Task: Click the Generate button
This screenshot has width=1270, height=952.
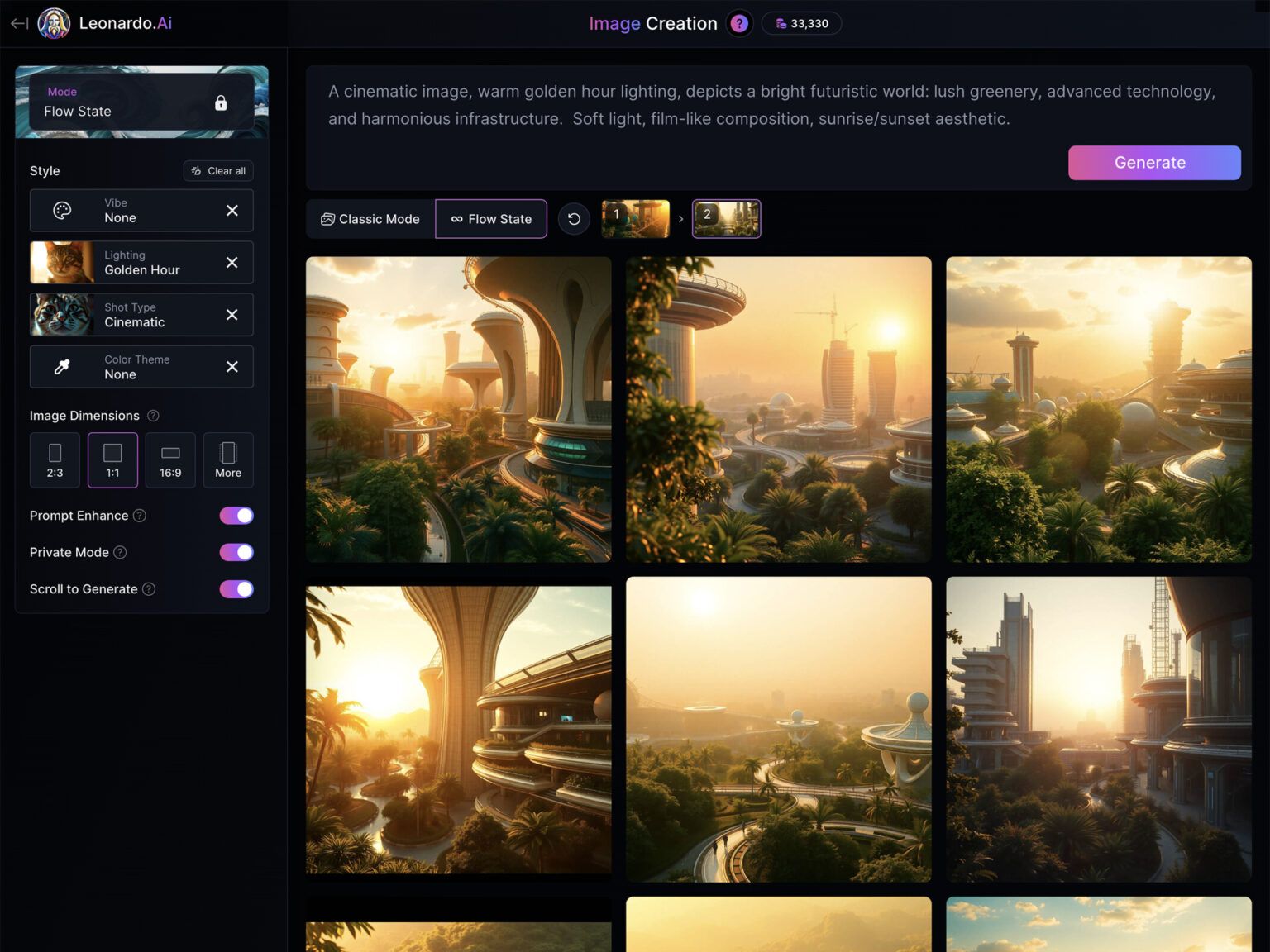Action: coord(1154,163)
